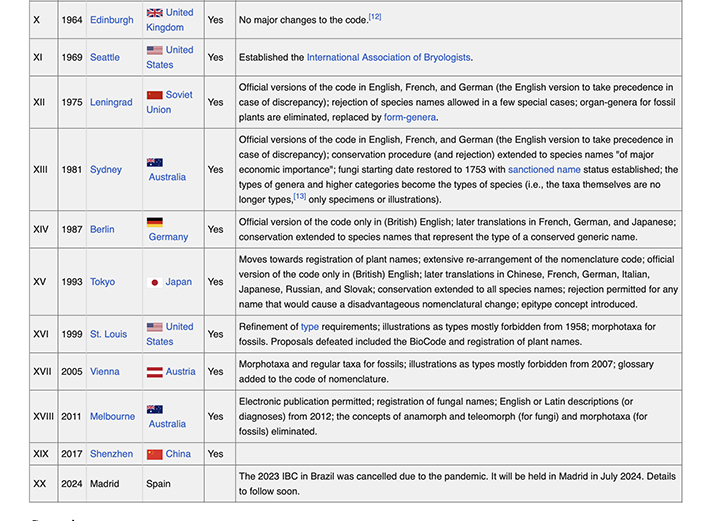Select the year 1987 cell
The image size is (709, 521).
pos(72,229)
